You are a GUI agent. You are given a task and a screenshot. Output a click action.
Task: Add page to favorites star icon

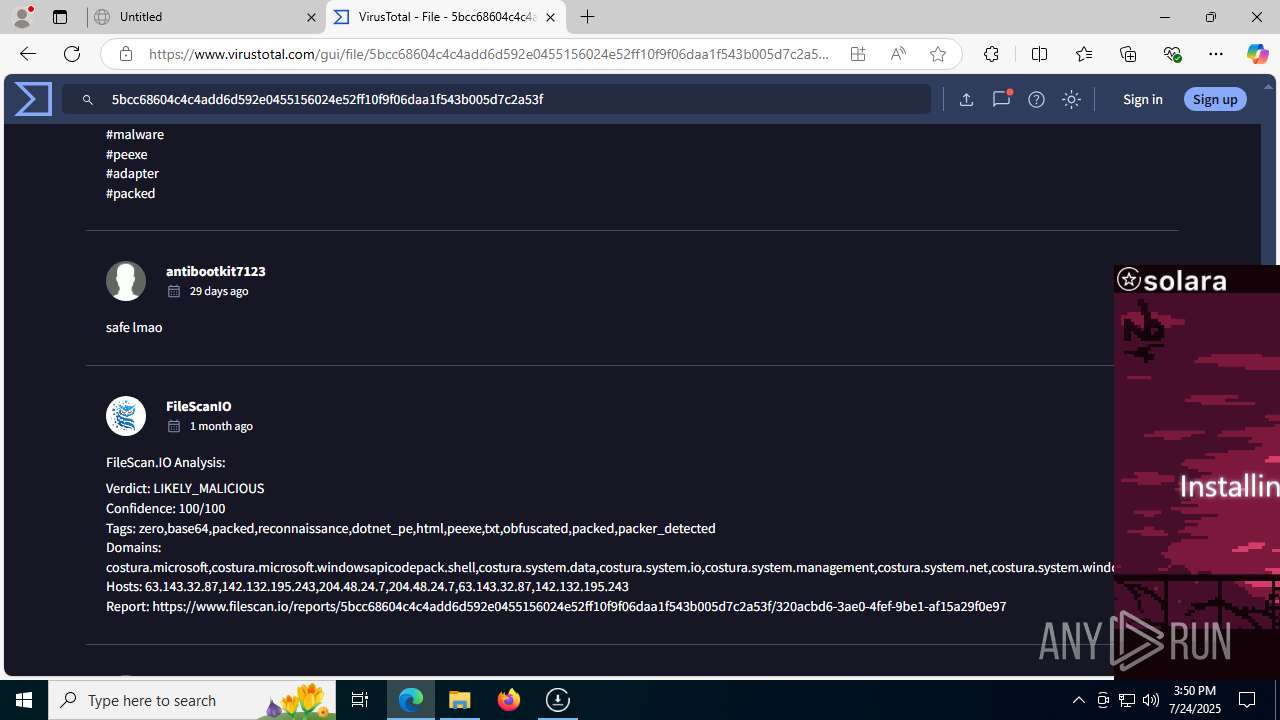938,54
